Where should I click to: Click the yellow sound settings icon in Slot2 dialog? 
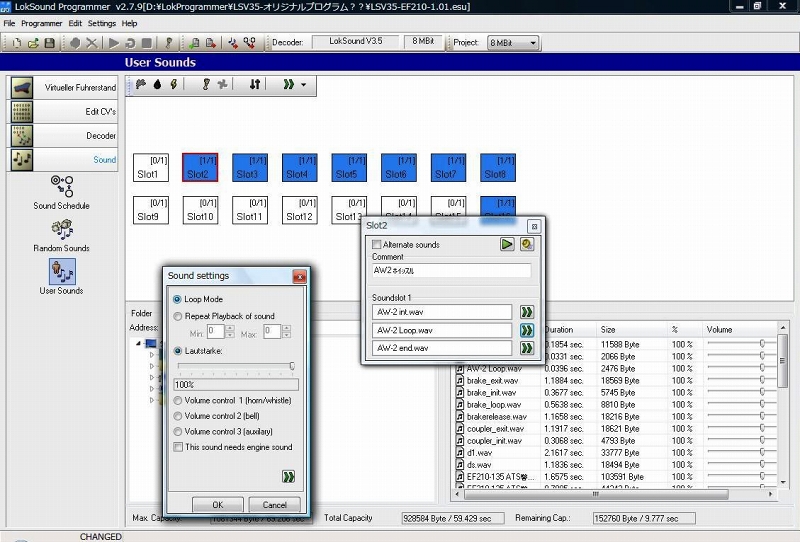pos(527,244)
